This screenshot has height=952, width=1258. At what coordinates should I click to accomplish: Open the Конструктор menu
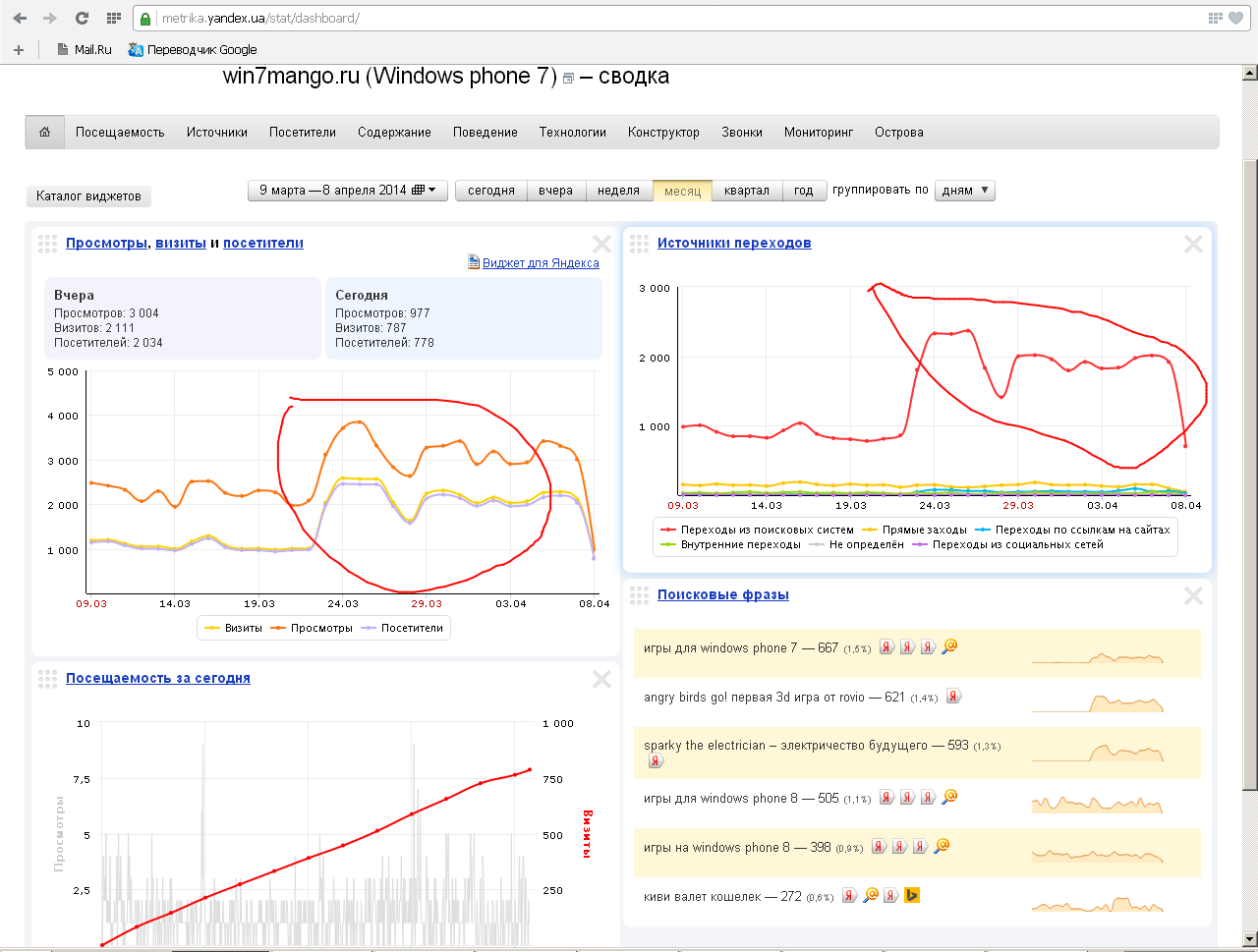pyautogui.click(x=663, y=133)
